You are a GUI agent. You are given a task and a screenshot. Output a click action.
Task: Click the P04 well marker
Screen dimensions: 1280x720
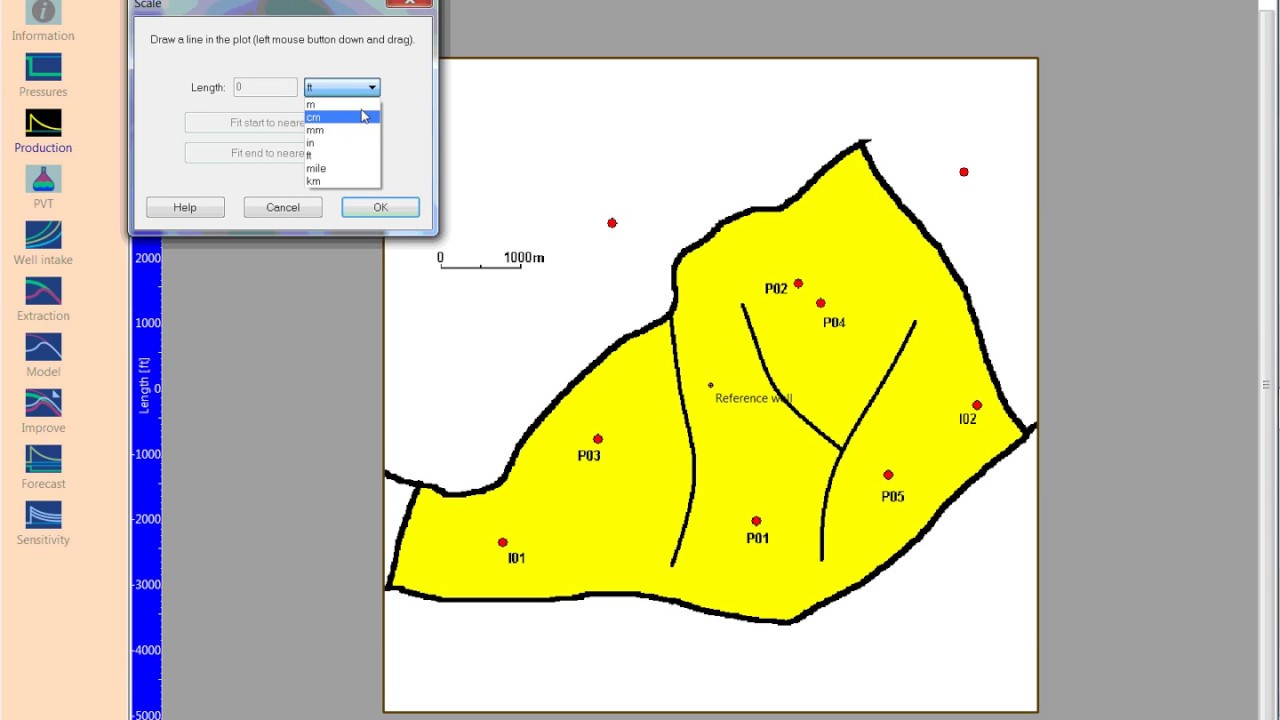pos(821,303)
